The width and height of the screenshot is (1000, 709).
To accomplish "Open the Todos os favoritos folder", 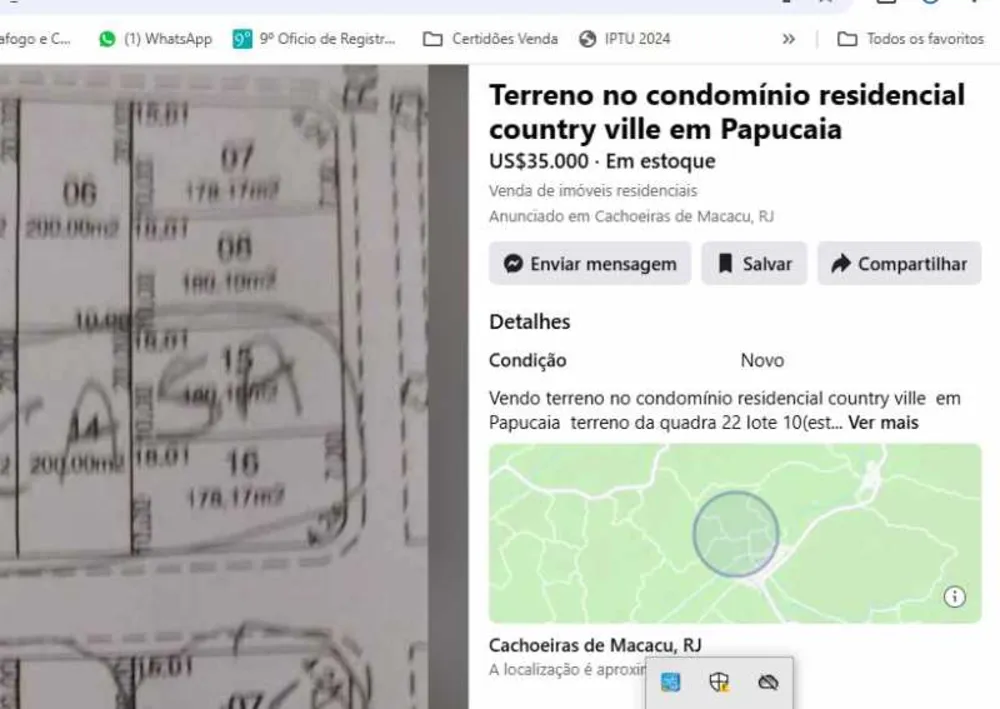I will point(911,39).
